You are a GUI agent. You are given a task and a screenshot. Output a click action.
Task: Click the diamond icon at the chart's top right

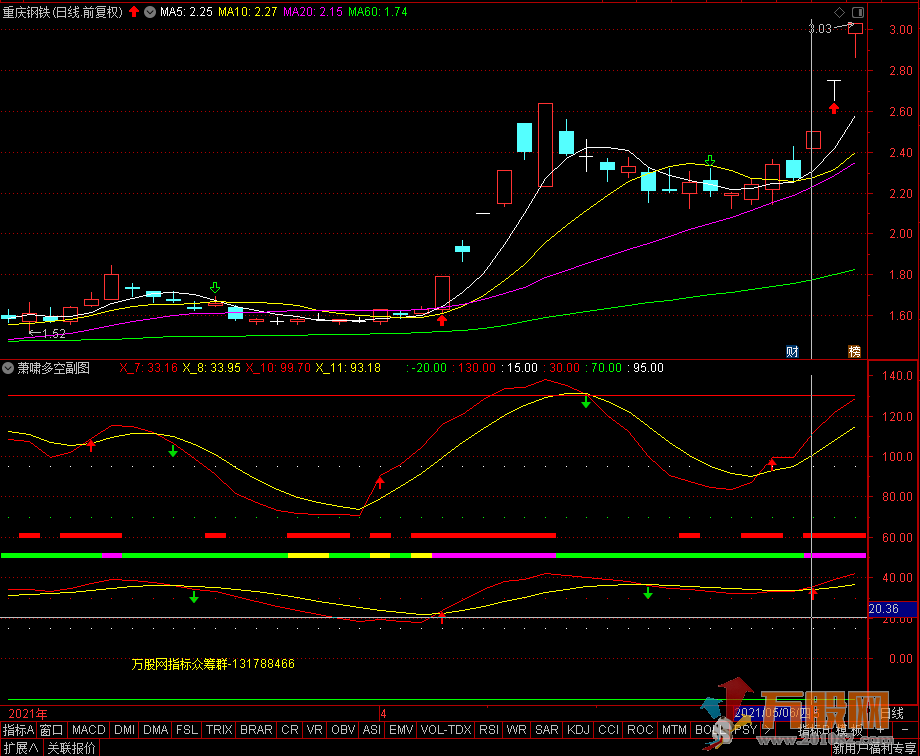[x=840, y=12]
